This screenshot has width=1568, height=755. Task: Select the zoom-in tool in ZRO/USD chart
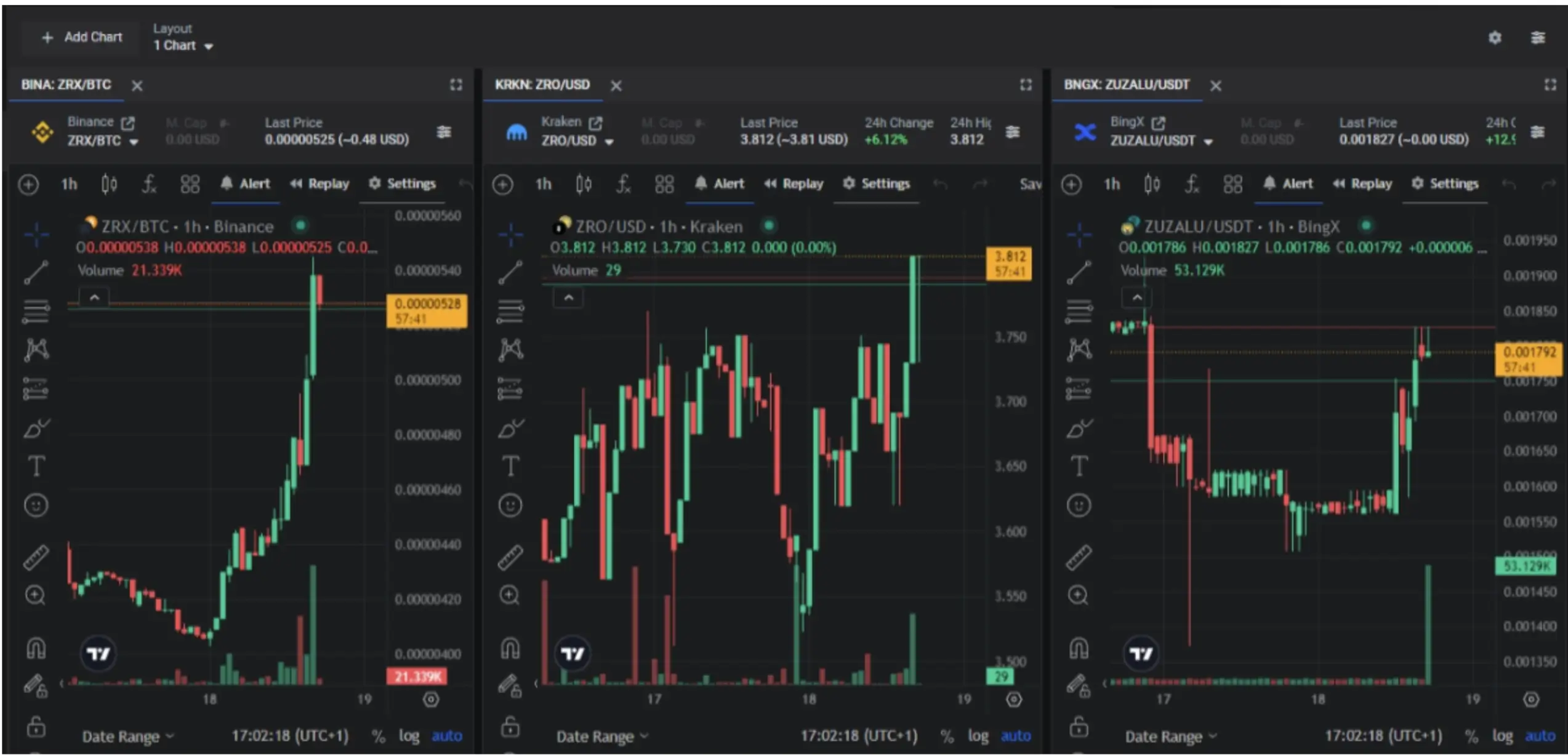point(510,596)
